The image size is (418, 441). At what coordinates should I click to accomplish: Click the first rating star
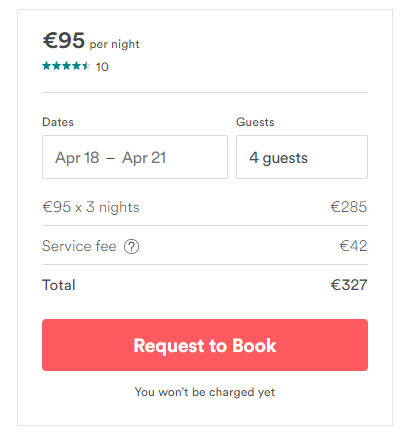pyautogui.click(x=47, y=66)
